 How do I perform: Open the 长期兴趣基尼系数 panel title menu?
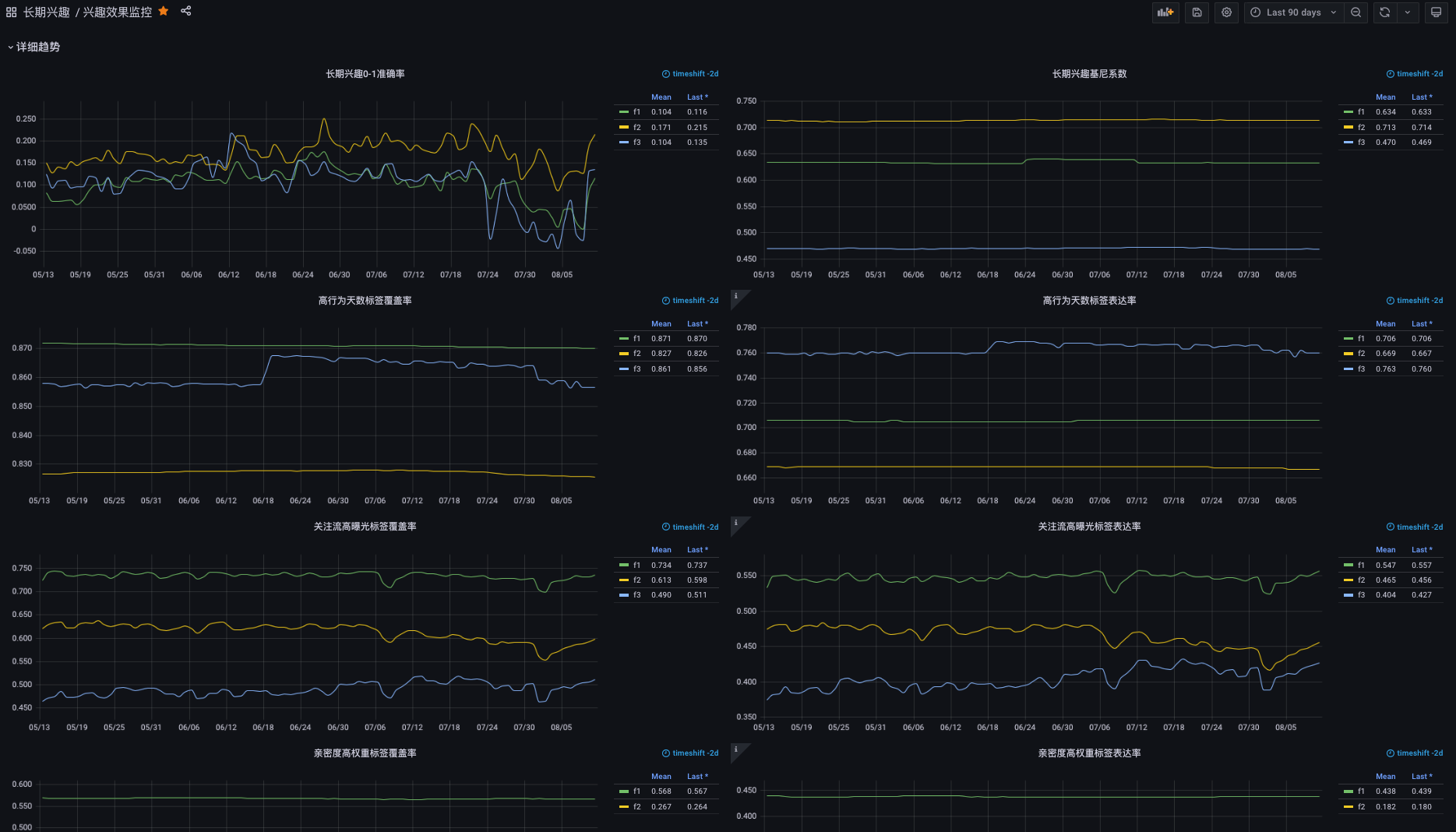pyautogui.click(x=1089, y=74)
